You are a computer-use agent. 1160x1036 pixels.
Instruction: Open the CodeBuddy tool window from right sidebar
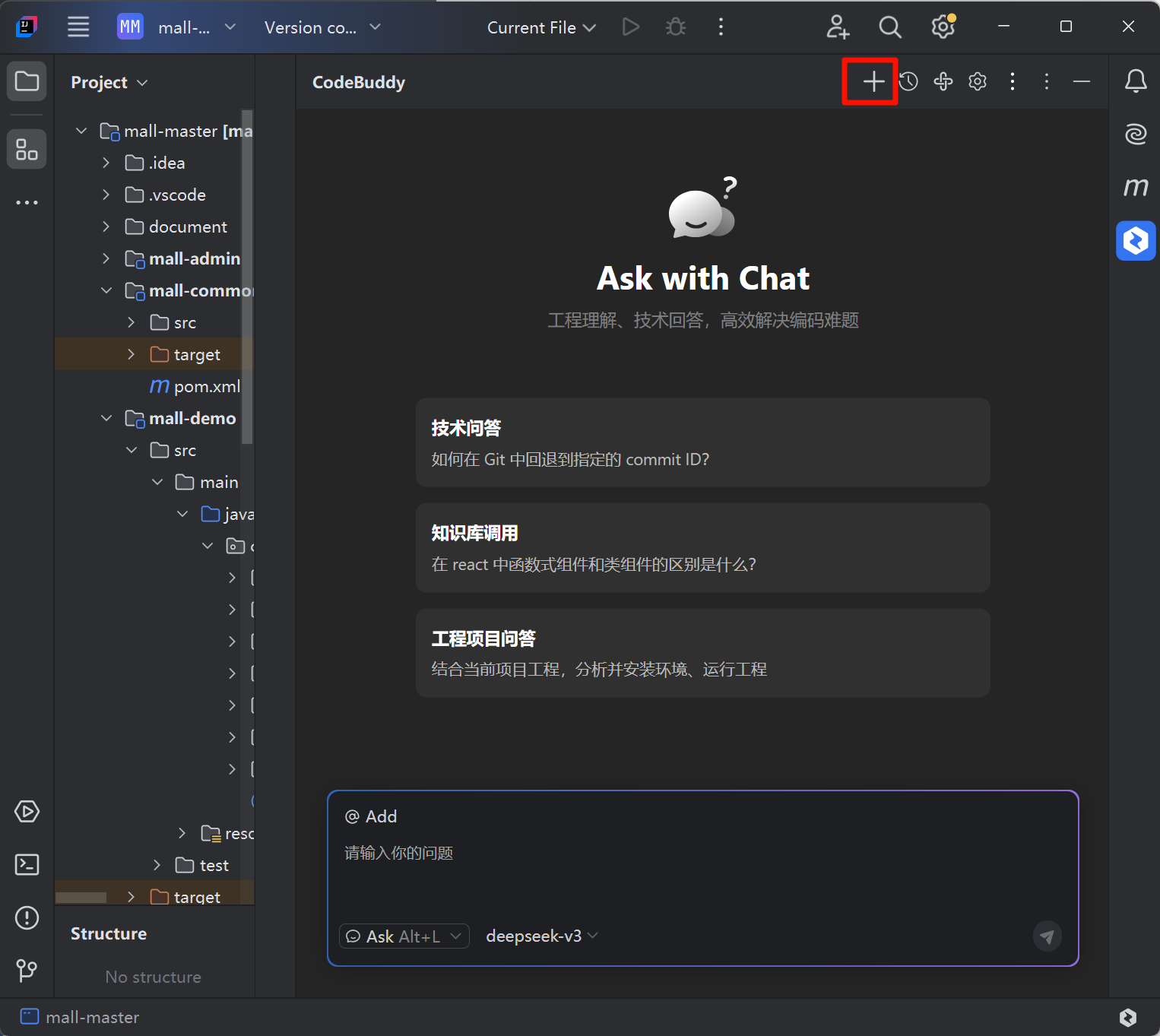pyautogui.click(x=1136, y=241)
